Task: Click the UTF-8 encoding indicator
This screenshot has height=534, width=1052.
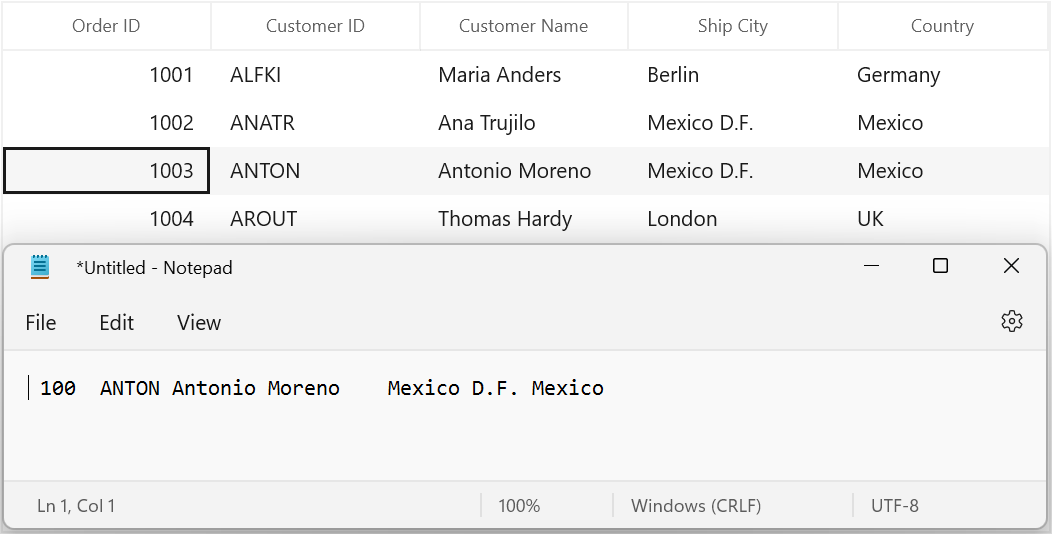Action: point(895,505)
